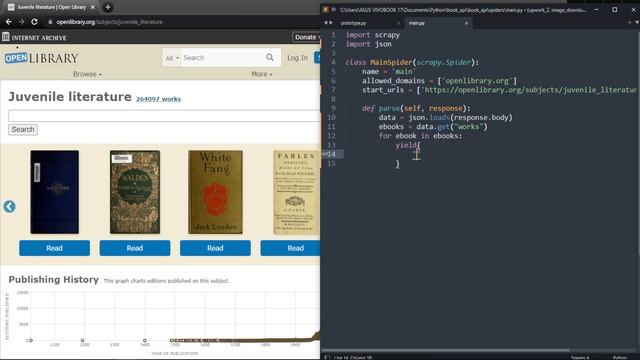Click the Log In link
Image resolution: width=640 pixels, height=360 pixels.
[x=297, y=58]
